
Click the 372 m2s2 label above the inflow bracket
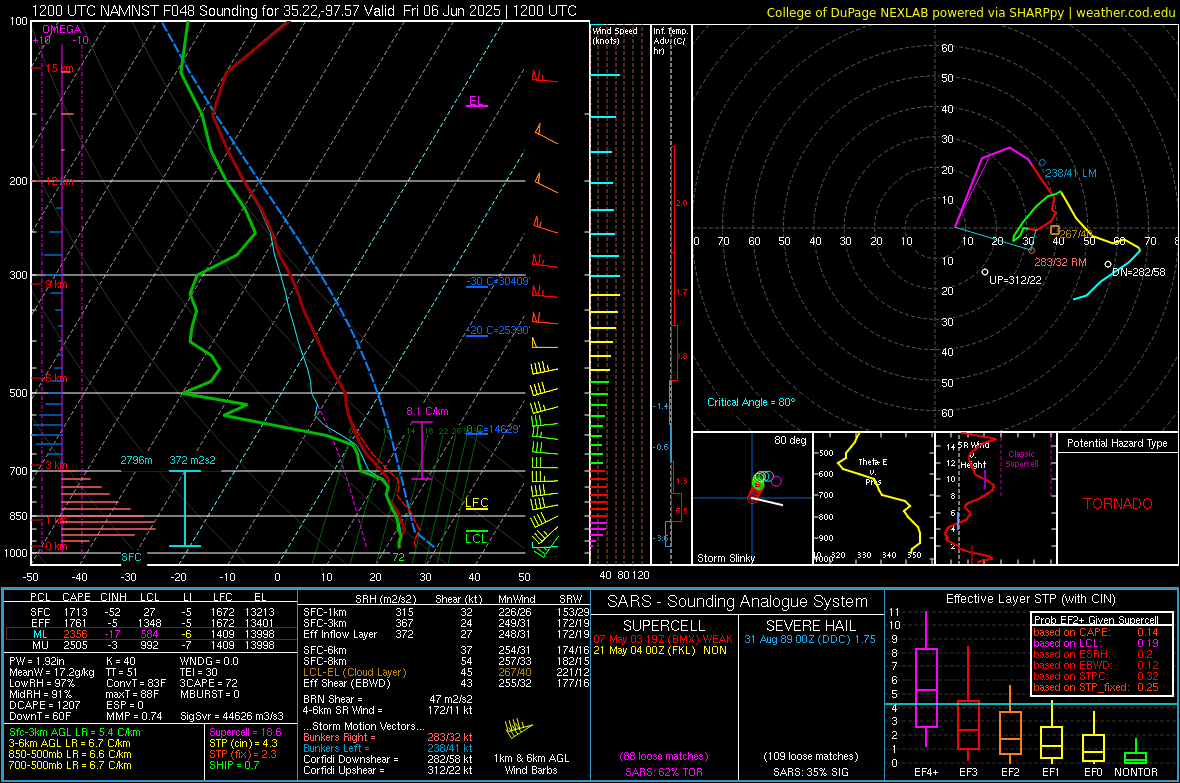[x=192, y=460]
